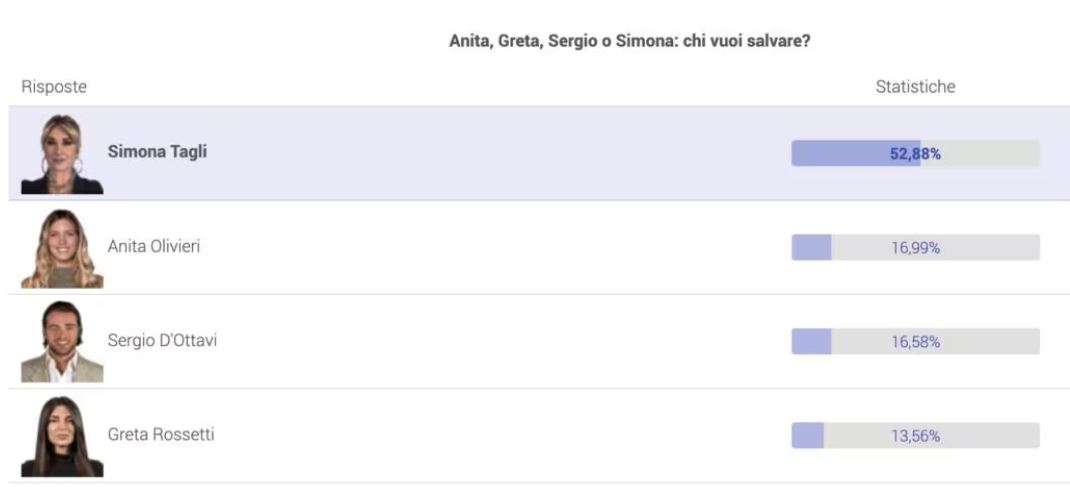The height and width of the screenshot is (487, 1070).
Task: Click the 52,88% percentage text
Action: [915, 153]
